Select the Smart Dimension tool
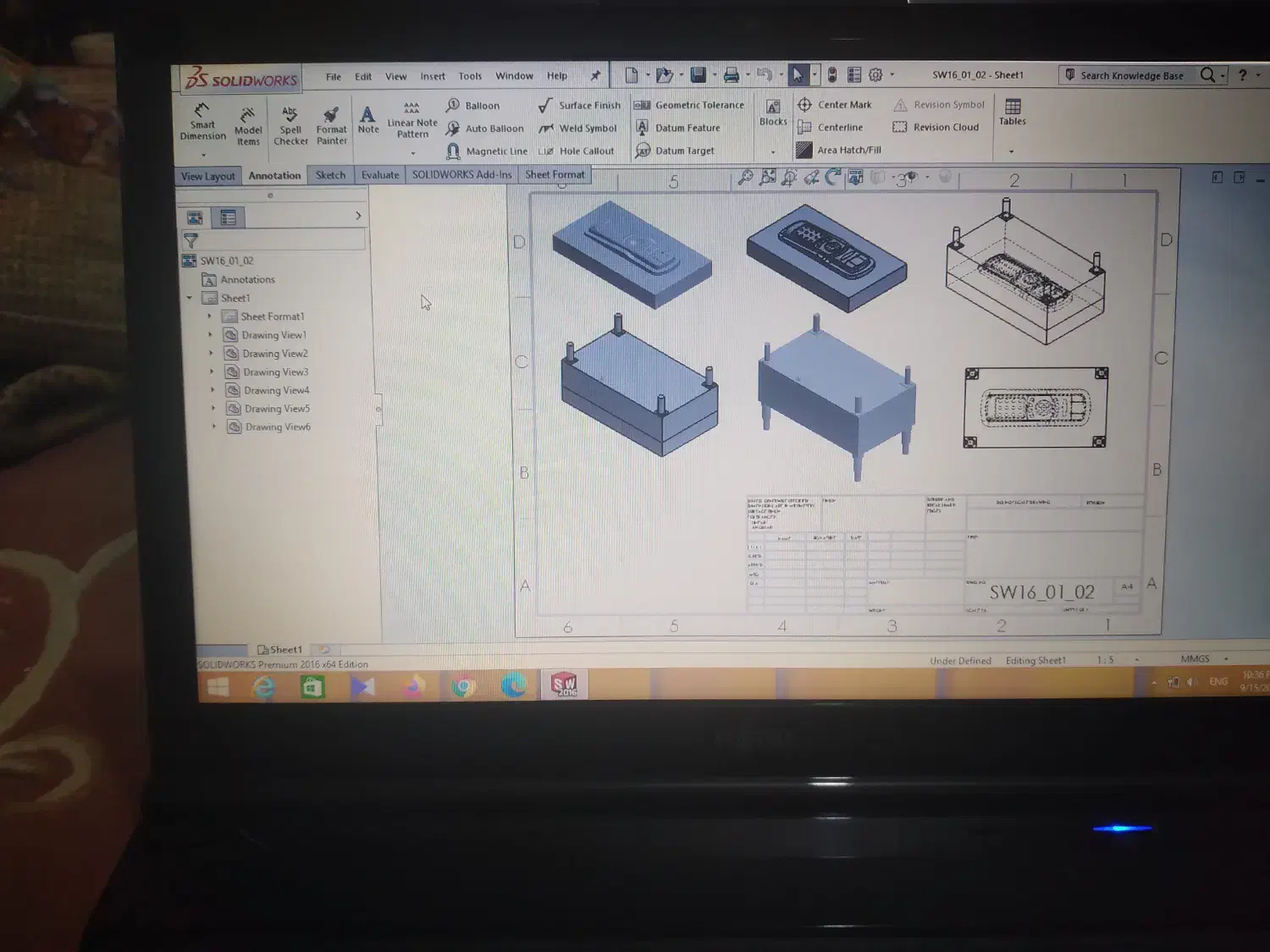This screenshot has height=952, width=1270. click(202, 121)
